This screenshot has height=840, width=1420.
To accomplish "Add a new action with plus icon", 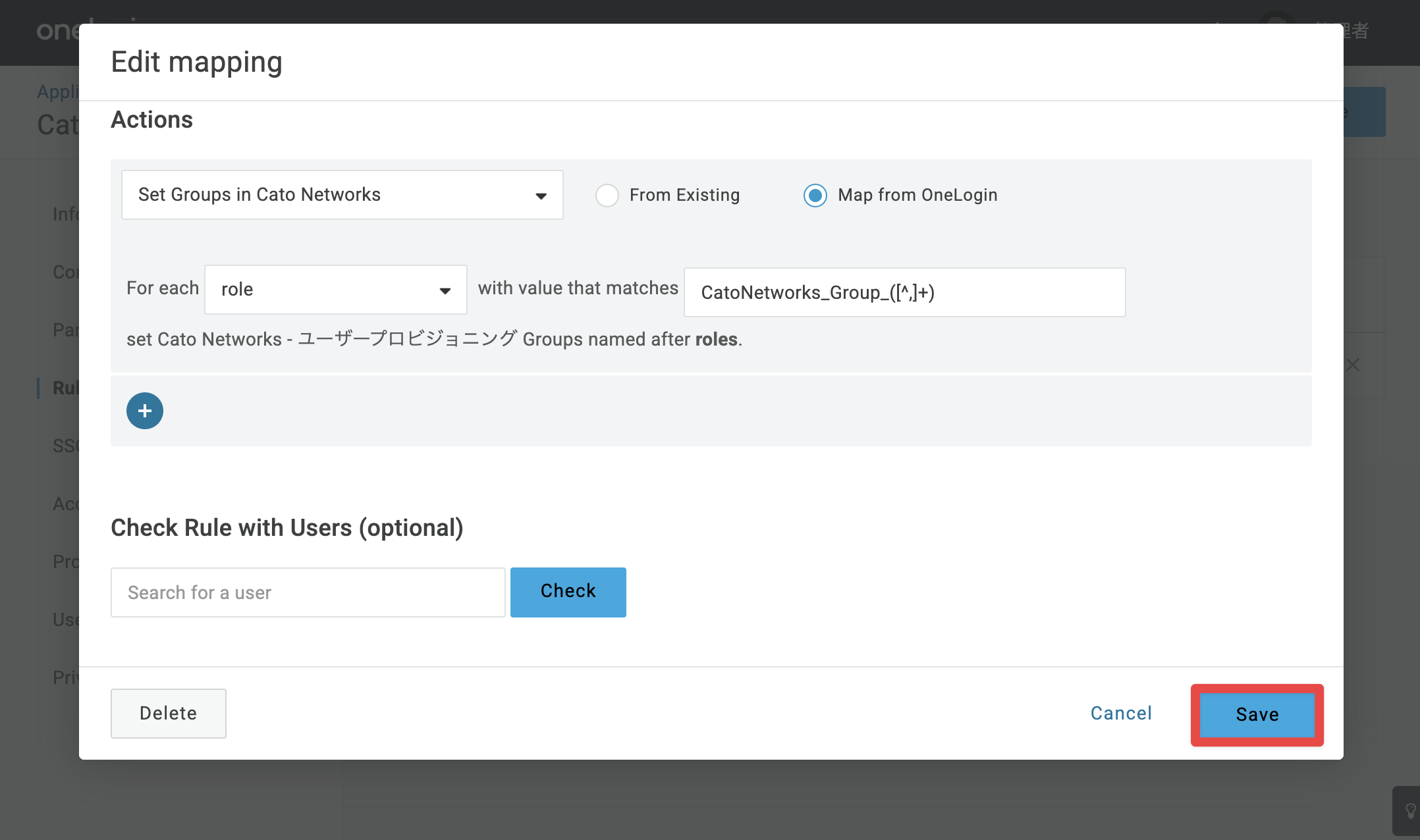I will [145, 411].
